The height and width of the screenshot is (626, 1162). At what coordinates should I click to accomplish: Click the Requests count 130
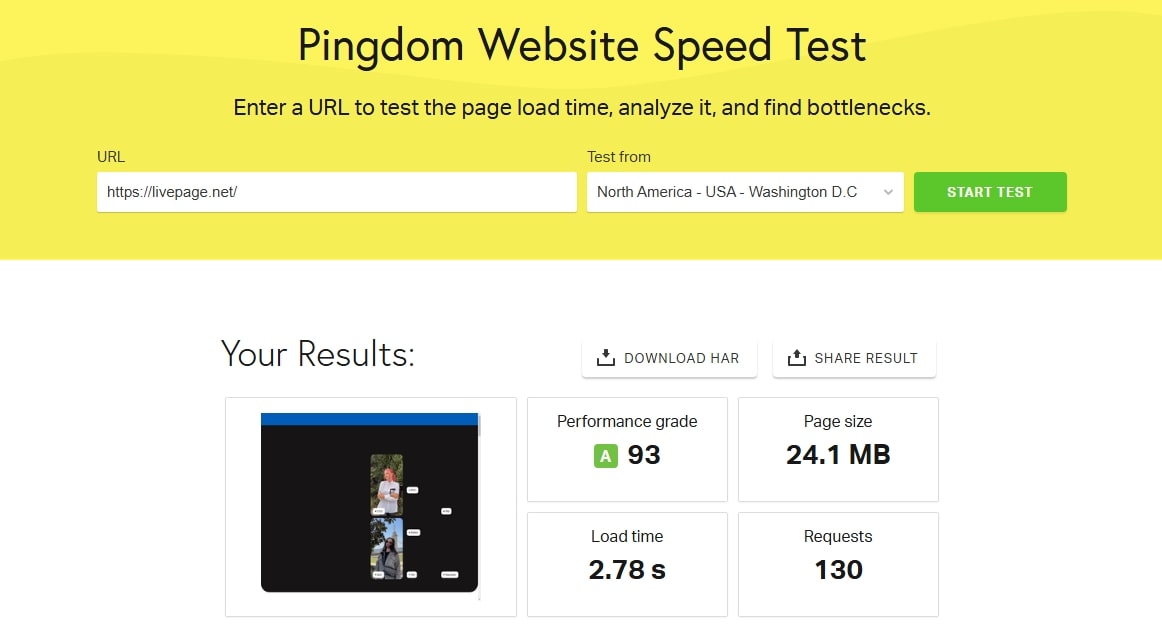click(838, 570)
